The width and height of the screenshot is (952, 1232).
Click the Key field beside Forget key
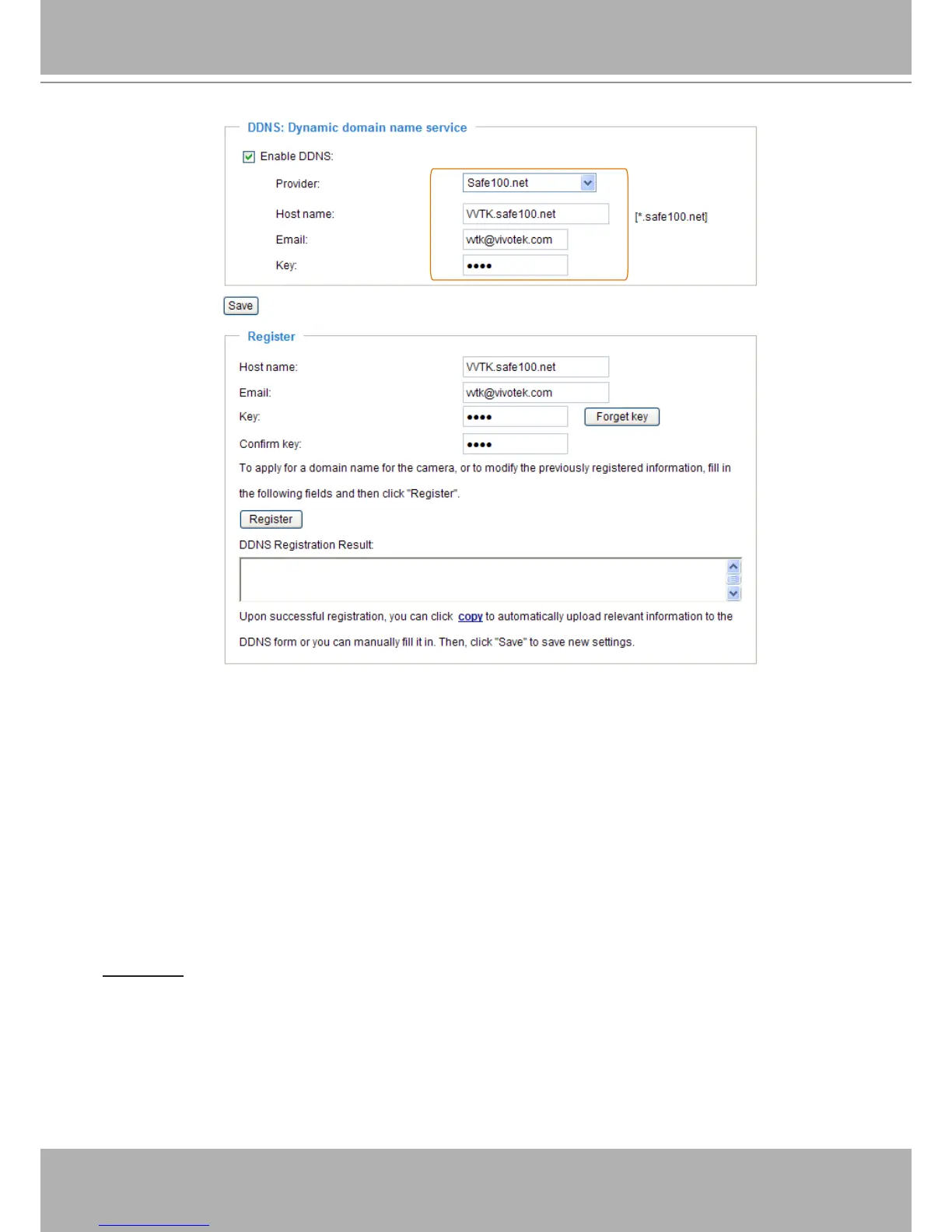pyautogui.click(x=515, y=417)
